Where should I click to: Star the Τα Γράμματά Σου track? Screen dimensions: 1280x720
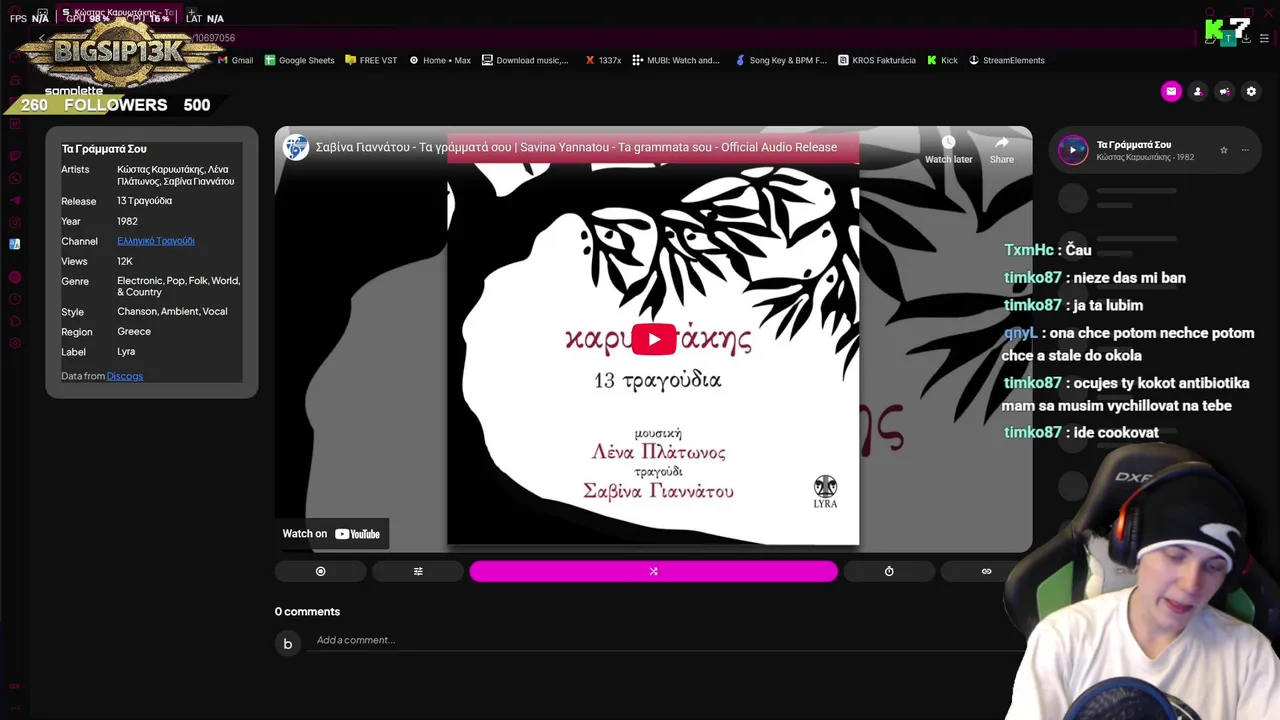click(1223, 150)
